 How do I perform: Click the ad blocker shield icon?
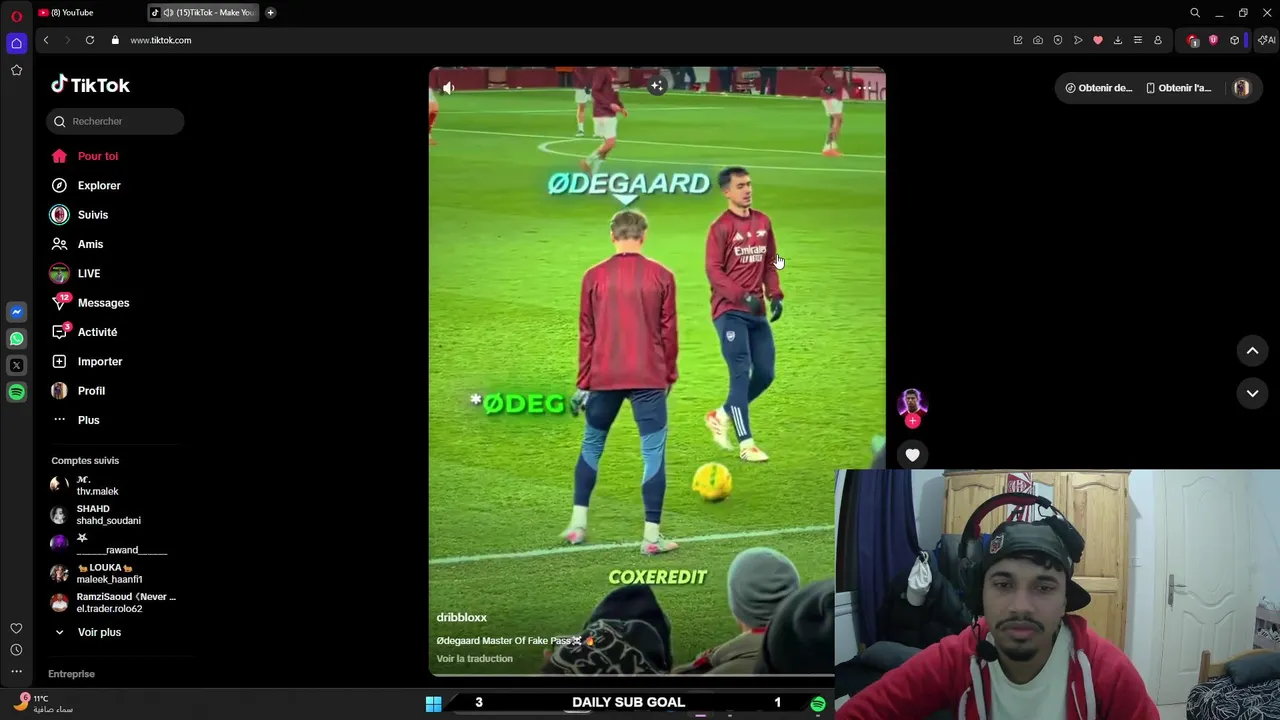point(1058,40)
